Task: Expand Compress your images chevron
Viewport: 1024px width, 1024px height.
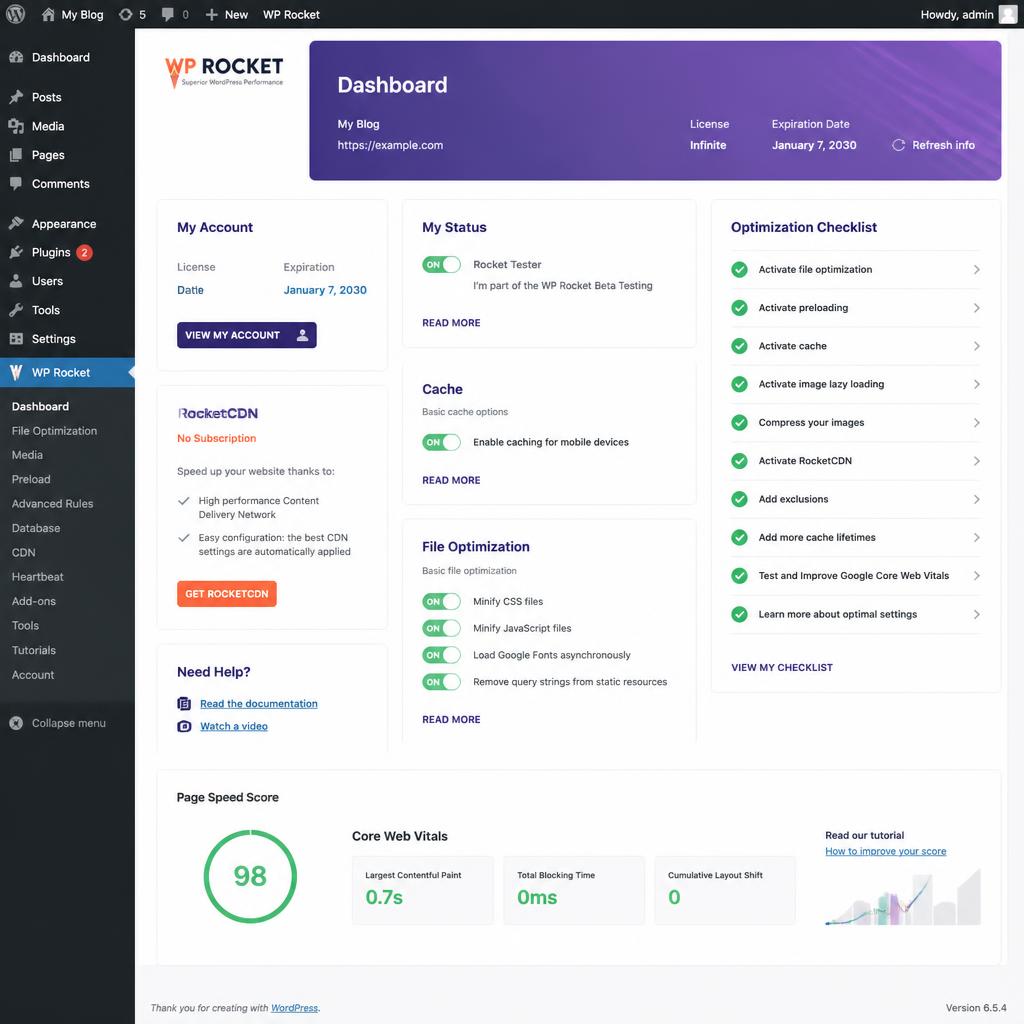Action: click(x=976, y=423)
